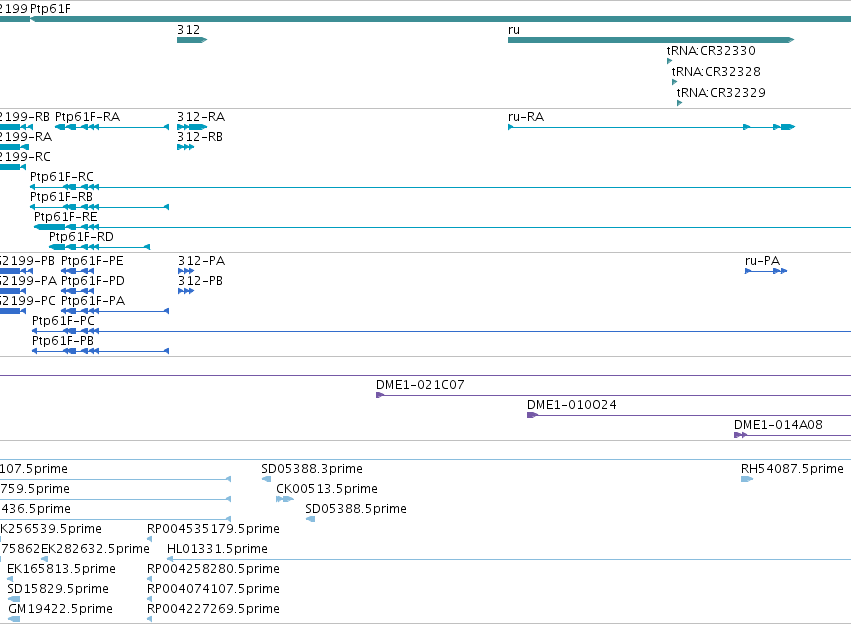This screenshot has height=624, width=851.
Task: Click EST SD05388.3prime
Action: coord(312,469)
